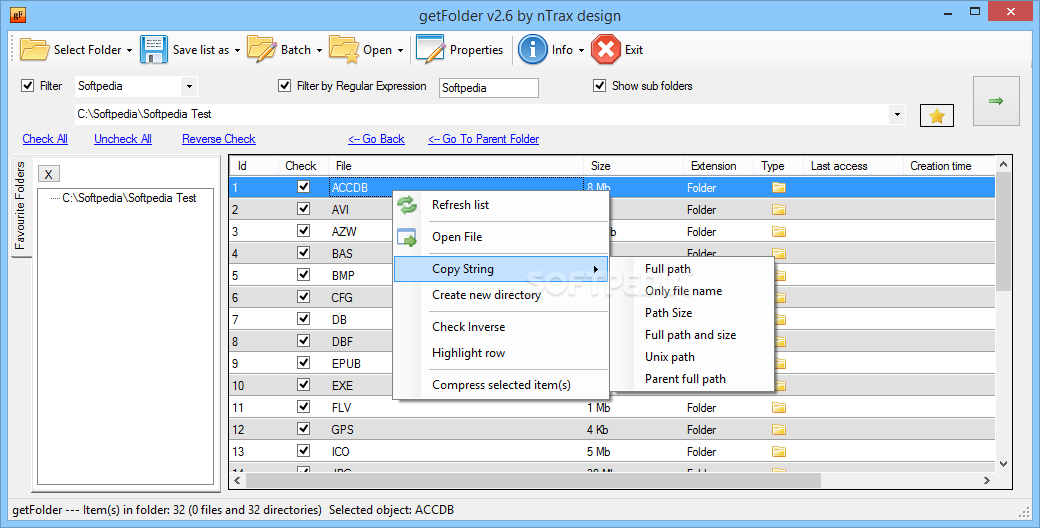Choose Check Inverse menu entry

pos(468,327)
